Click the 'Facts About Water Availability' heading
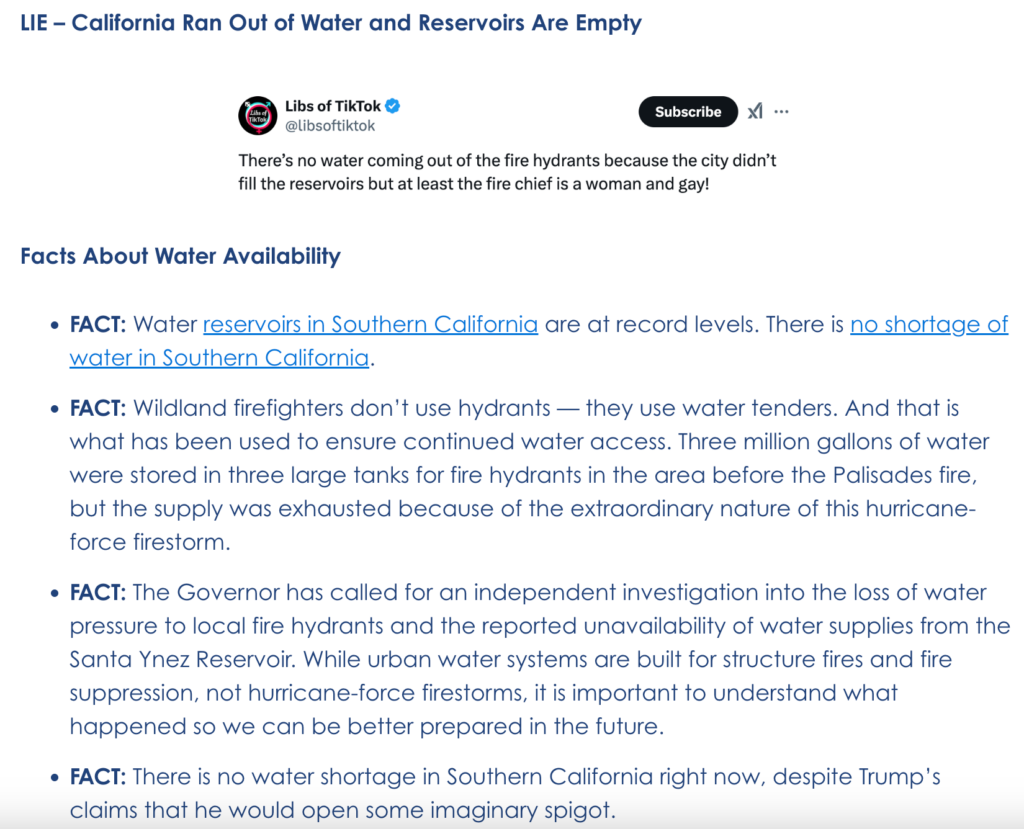 point(180,255)
